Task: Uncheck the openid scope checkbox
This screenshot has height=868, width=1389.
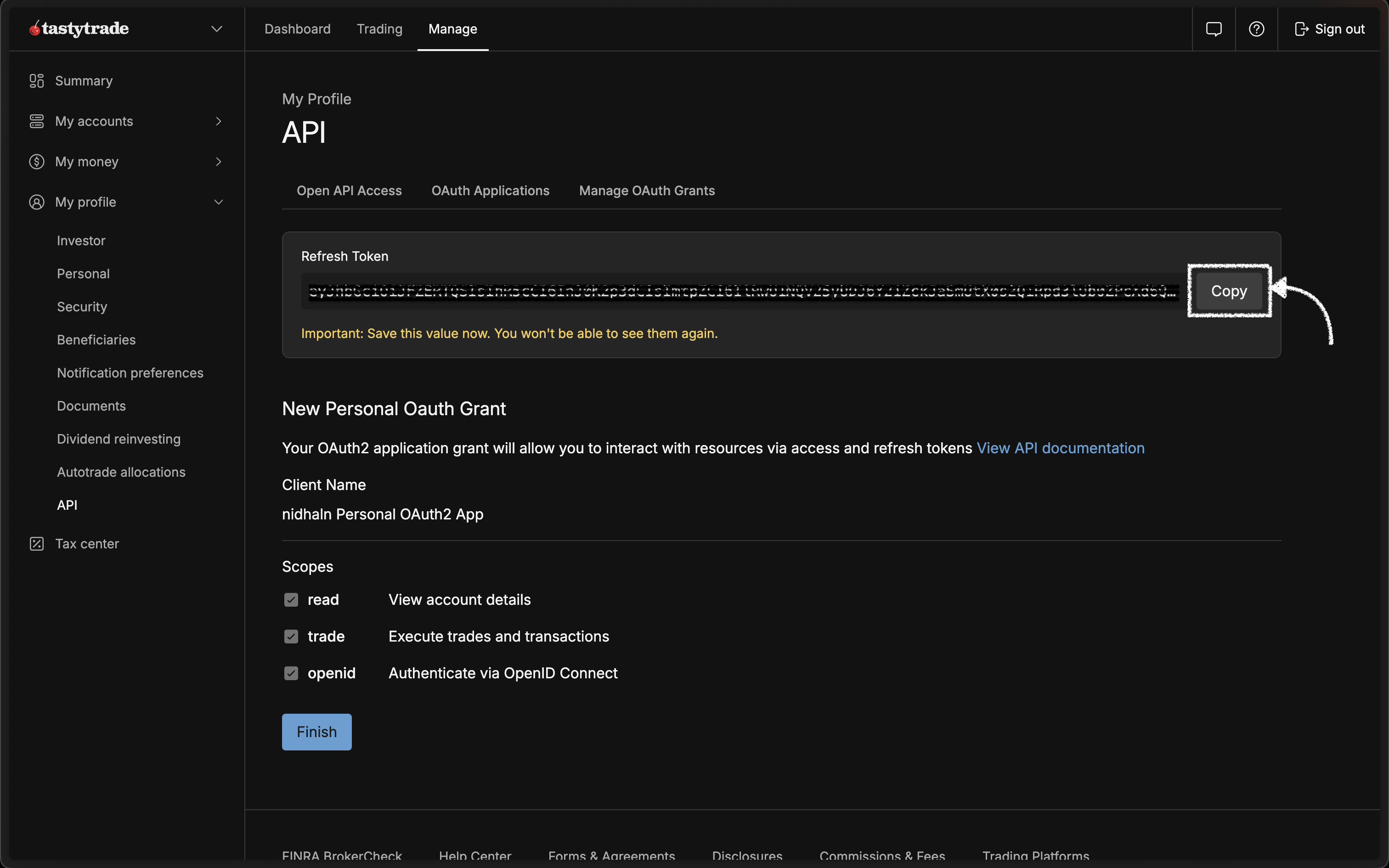Action: click(x=291, y=673)
